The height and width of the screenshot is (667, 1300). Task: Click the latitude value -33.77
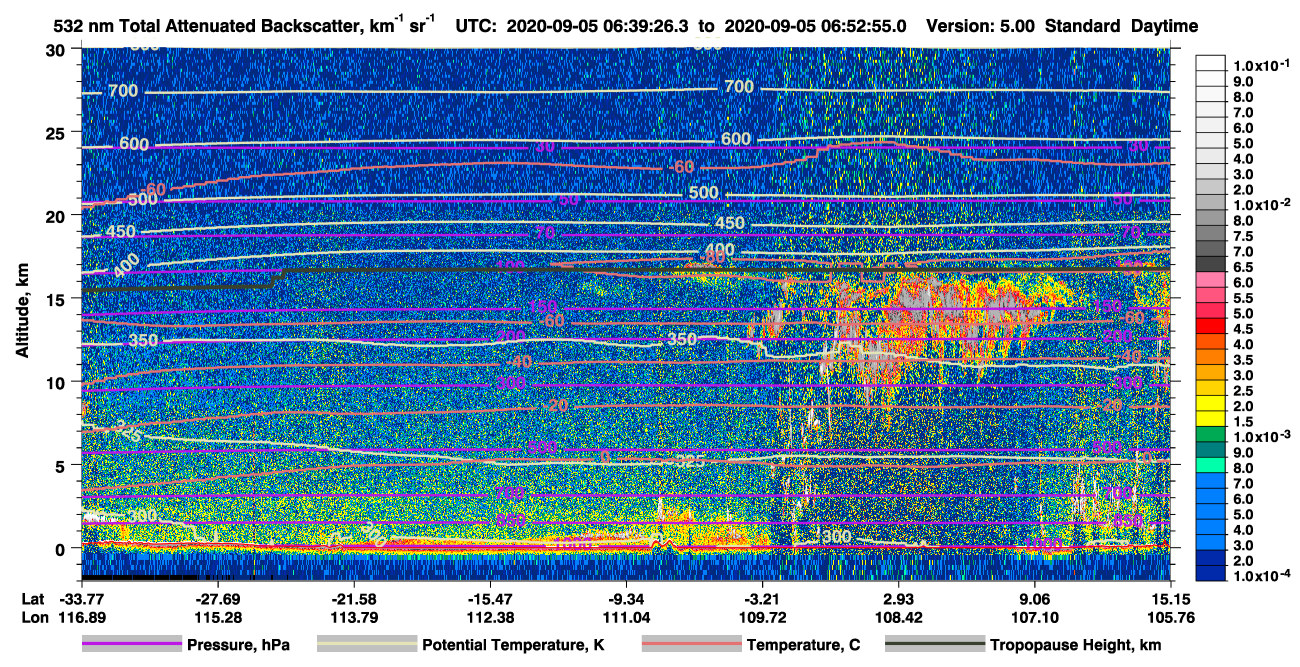(82, 599)
